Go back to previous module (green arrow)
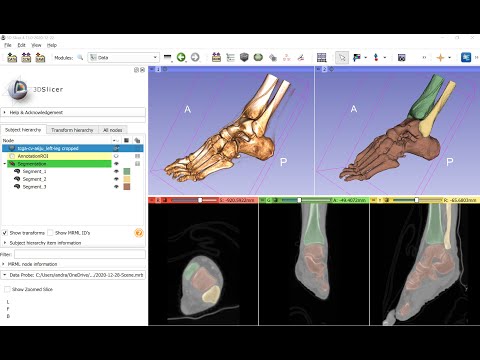The image size is (480, 360). point(181,57)
